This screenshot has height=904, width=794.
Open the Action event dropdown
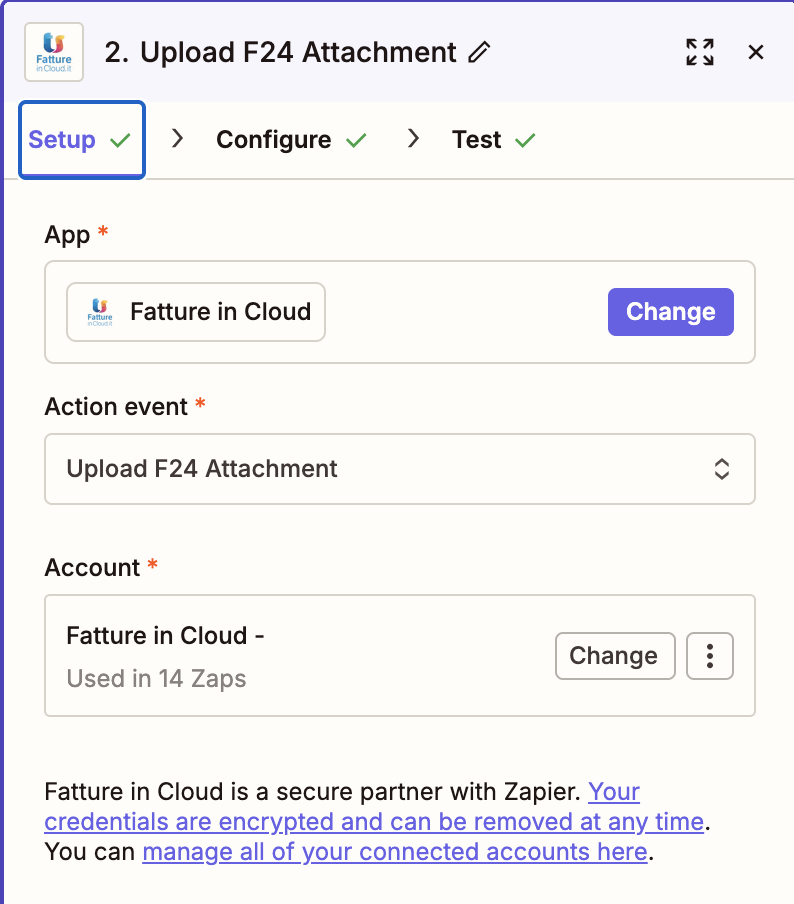point(400,468)
